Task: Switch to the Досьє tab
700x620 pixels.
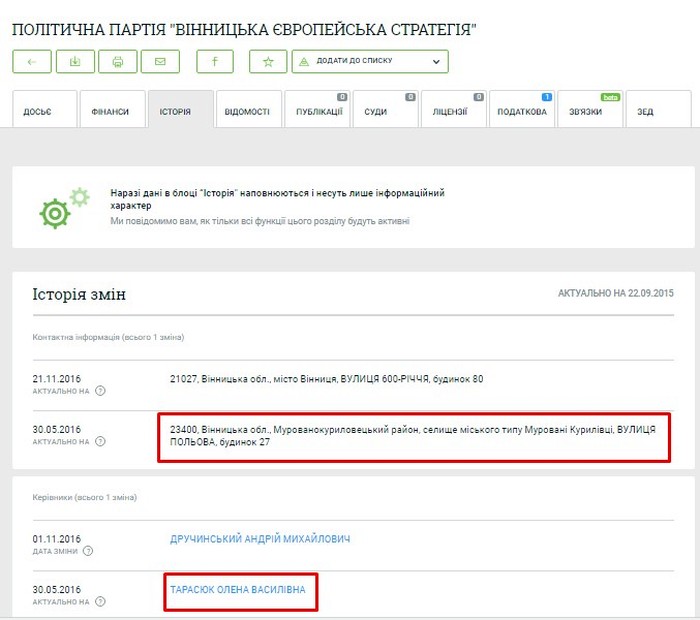Action: coord(45,109)
